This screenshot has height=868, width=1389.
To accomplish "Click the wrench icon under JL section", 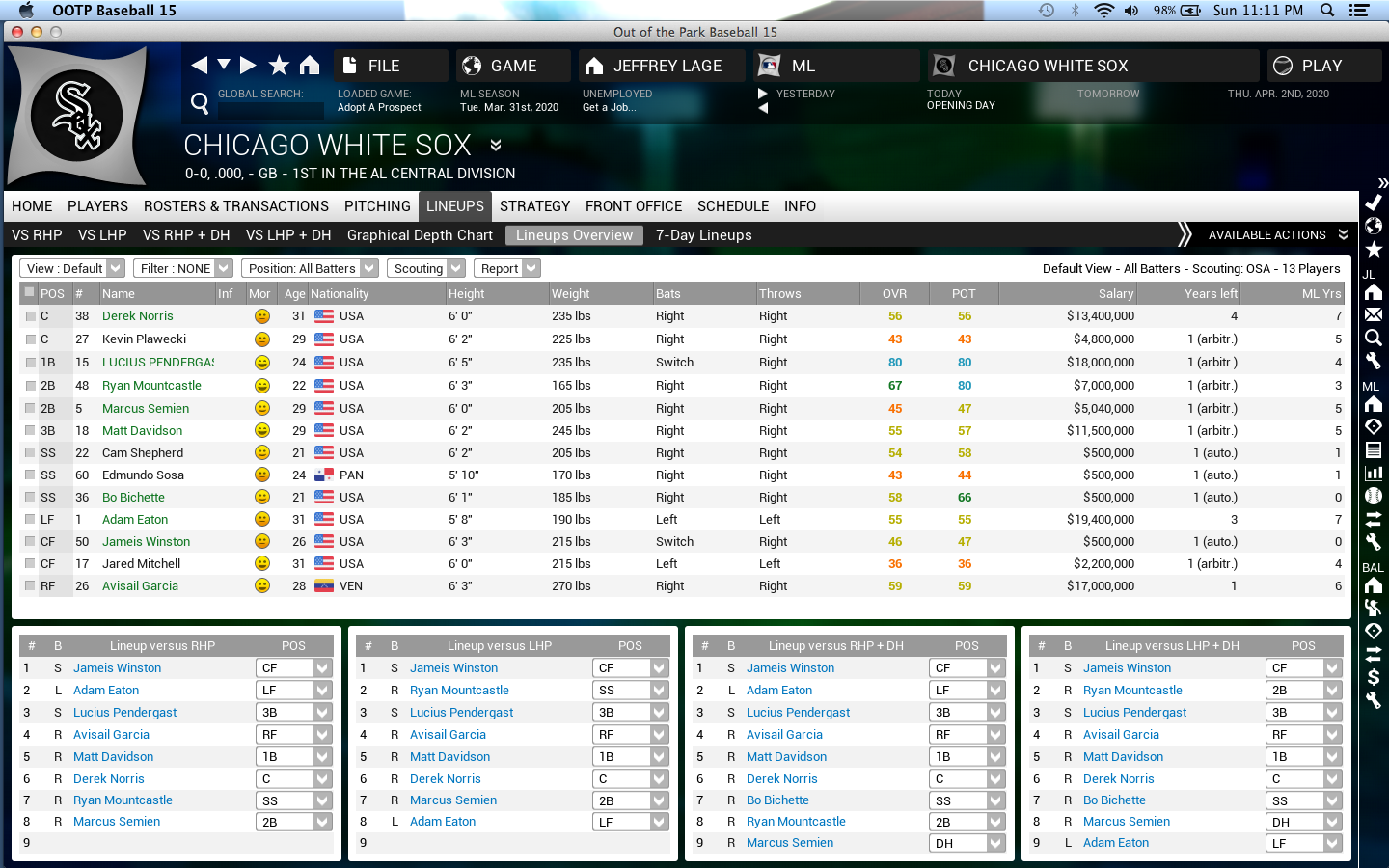I will (x=1374, y=361).
